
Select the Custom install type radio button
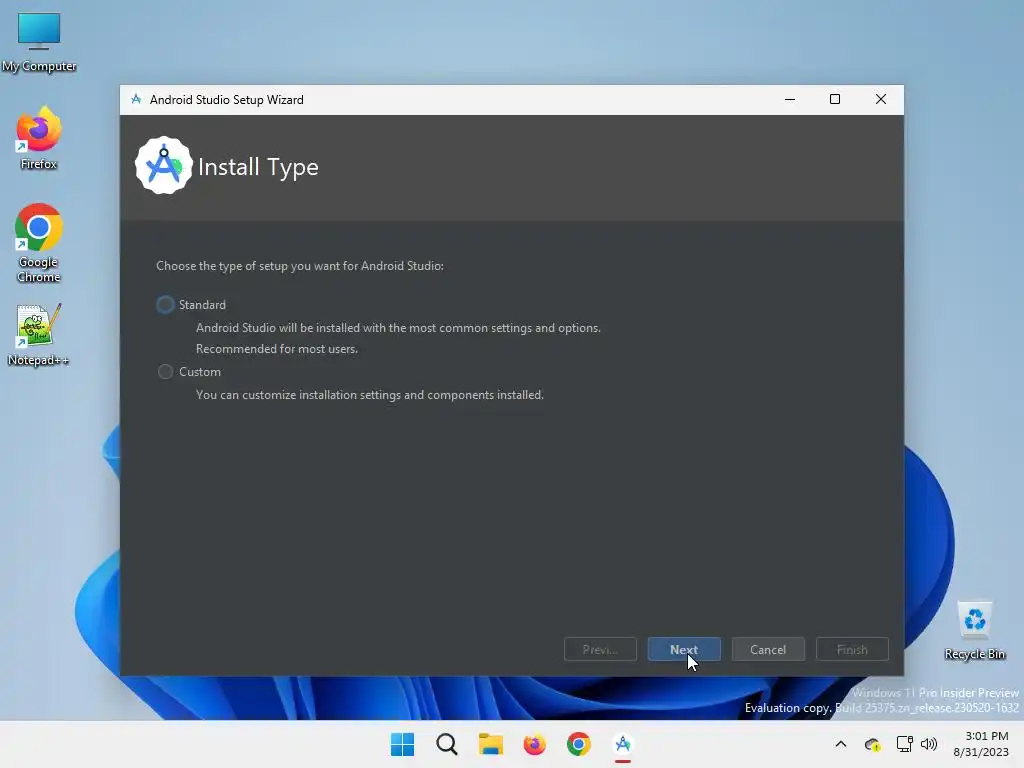point(165,372)
